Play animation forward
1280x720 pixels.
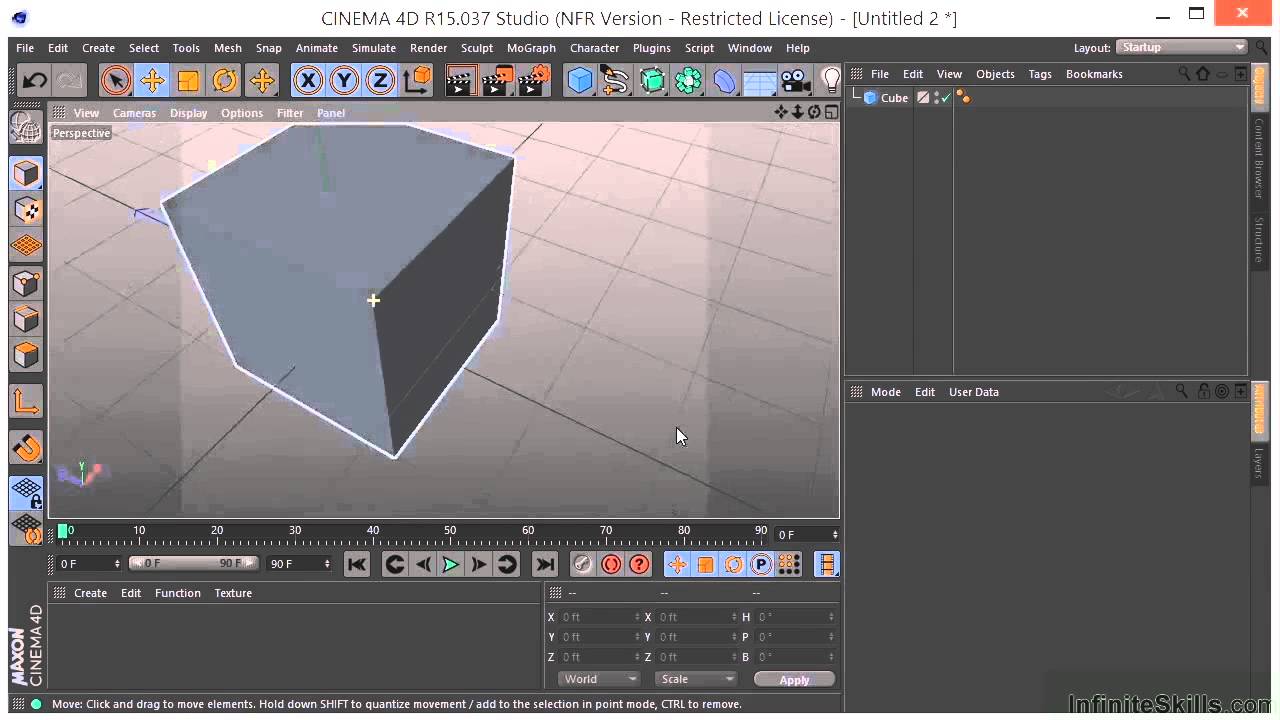pyautogui.click(x=451, y=565)
